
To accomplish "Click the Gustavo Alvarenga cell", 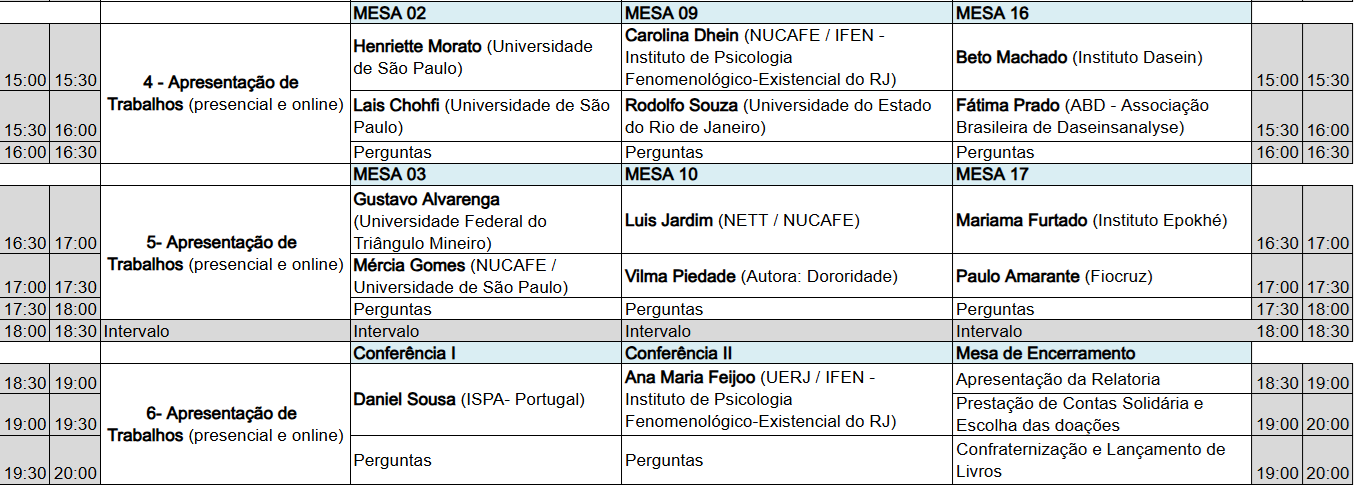I will coord(485,221).
